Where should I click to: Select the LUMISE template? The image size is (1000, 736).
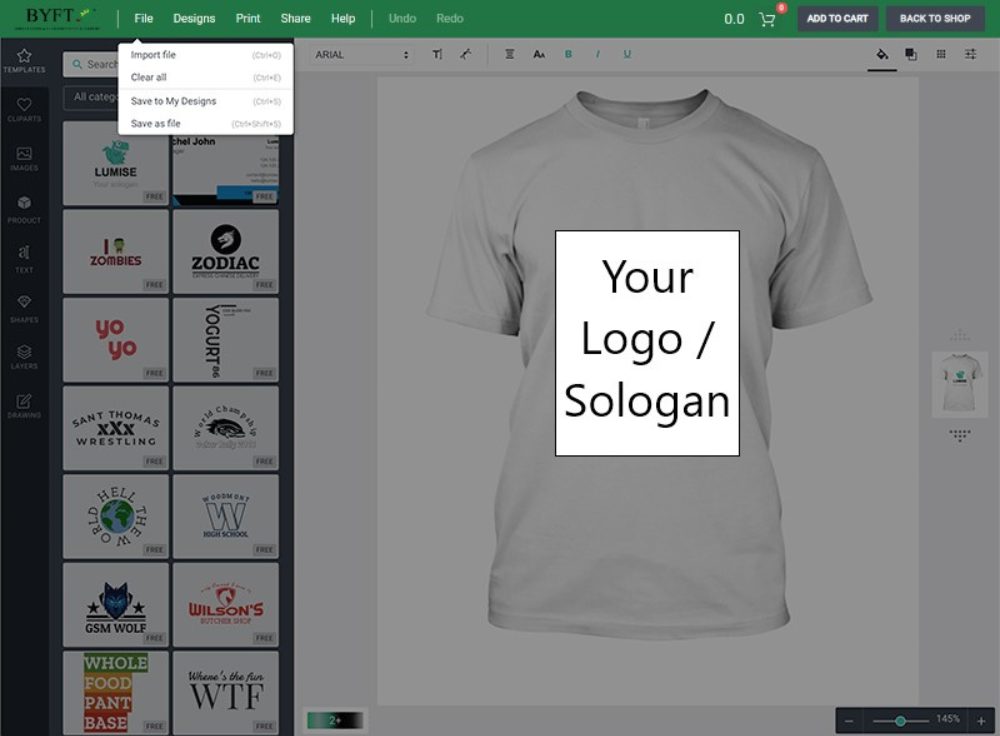116,164
